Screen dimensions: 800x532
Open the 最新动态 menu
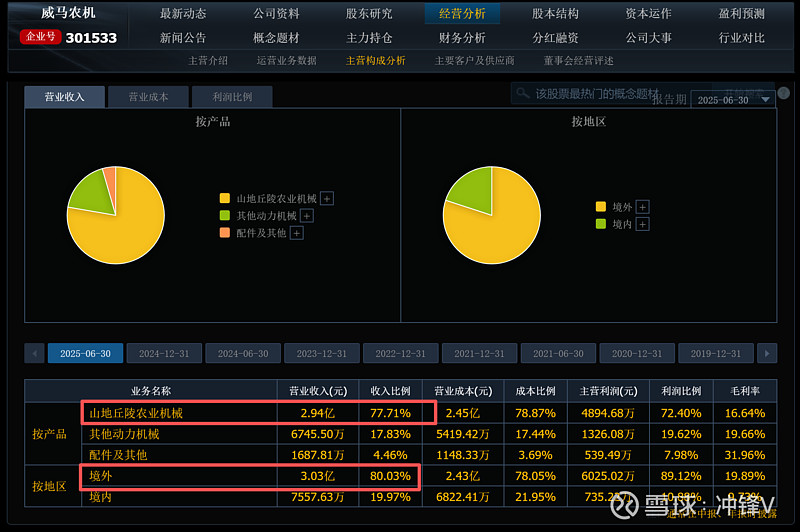[x=183, y=14]
